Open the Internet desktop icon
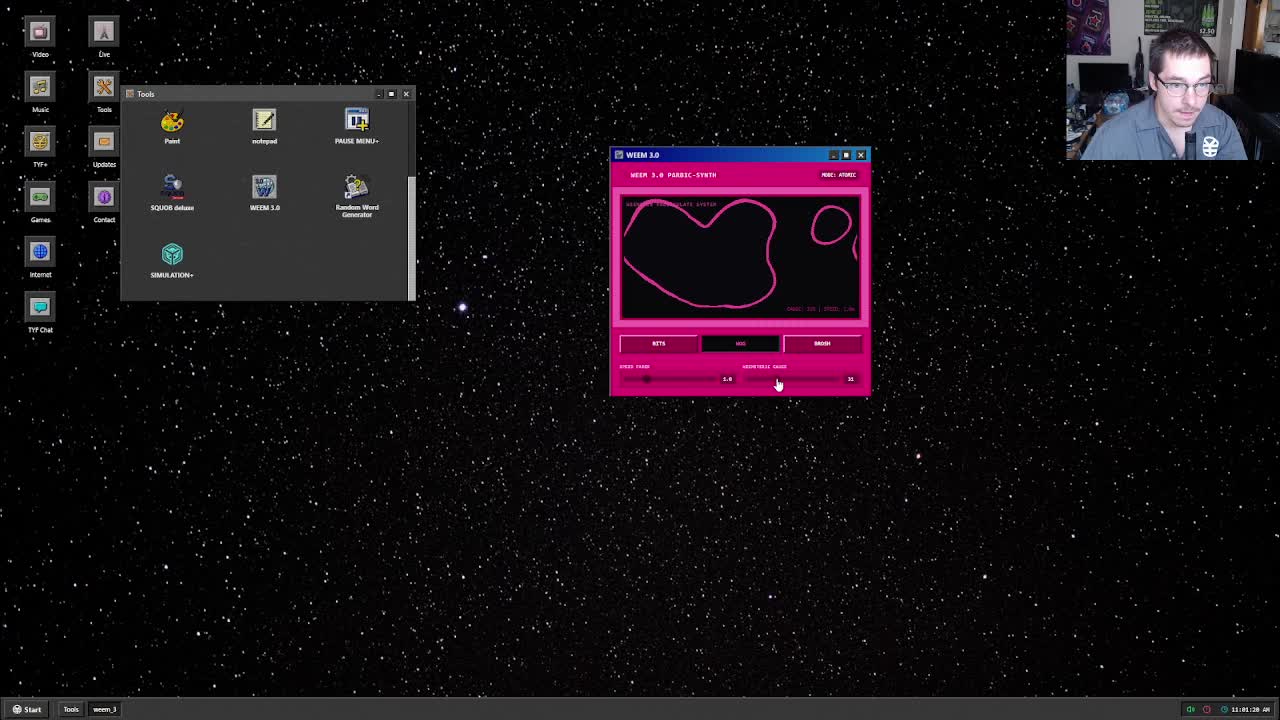The height and width of the screenshot is (720, 1280). click(x=40, y=257)
